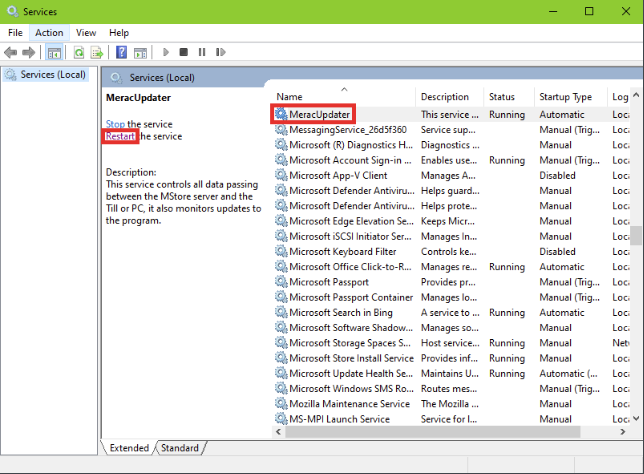The width and height of the screenshot is (644, 474).
Task: Click the Pause Service toolbar icon
Action: pos(202,52)
